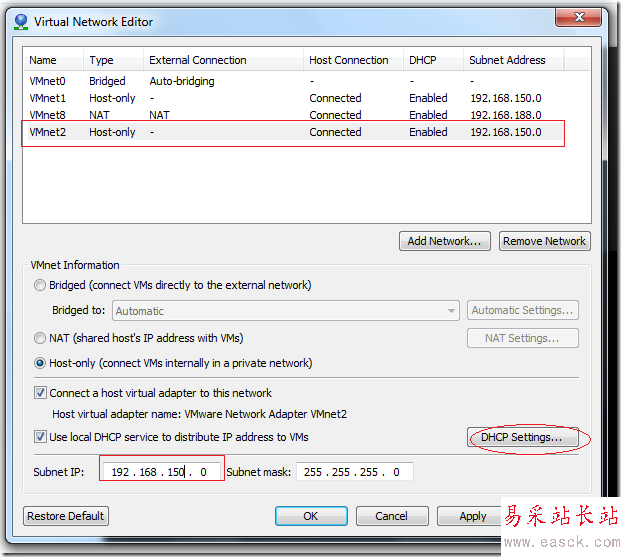
Task: Click Add Network button
Action: 444,241
